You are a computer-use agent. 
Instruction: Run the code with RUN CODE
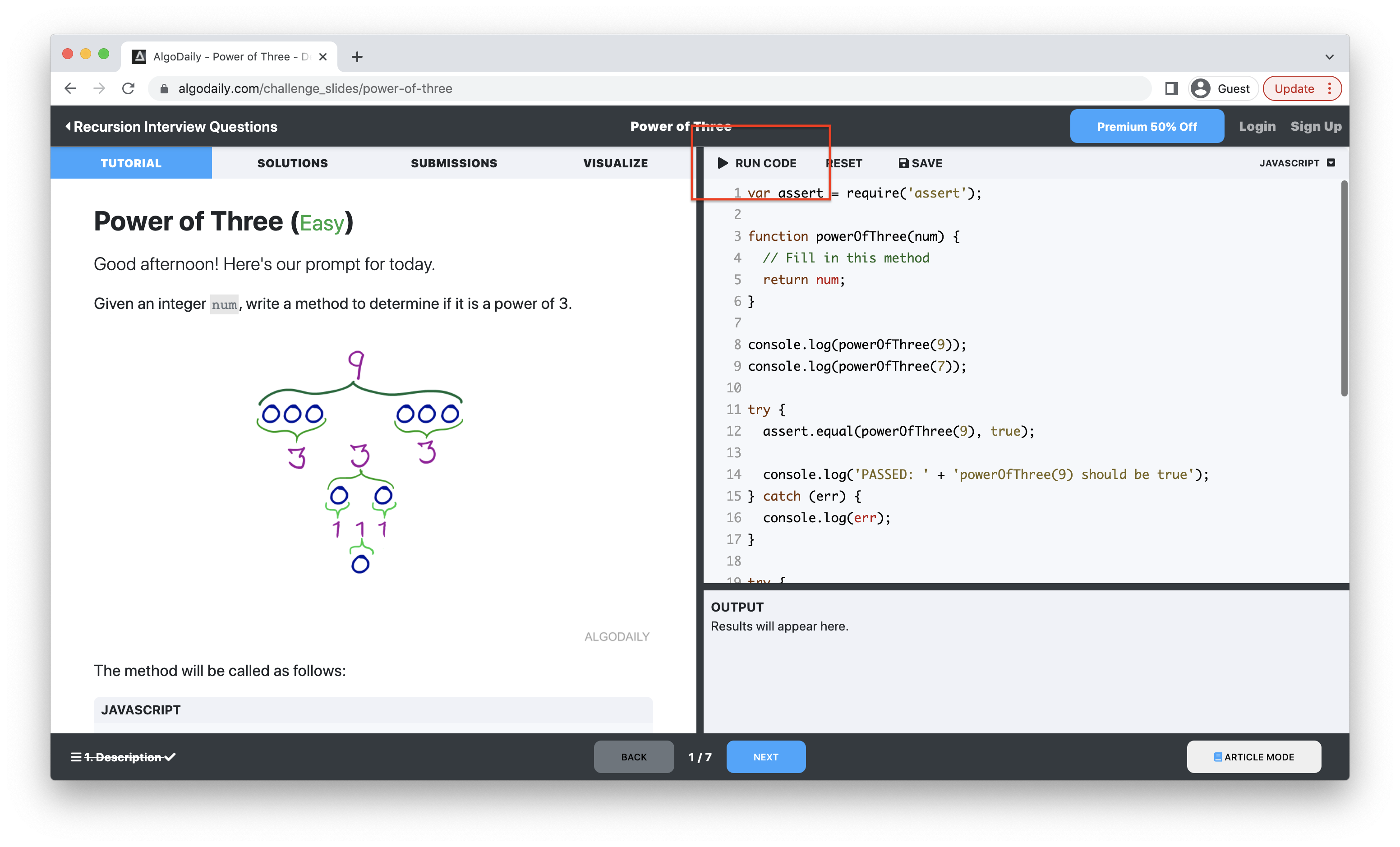coord(757,163)
